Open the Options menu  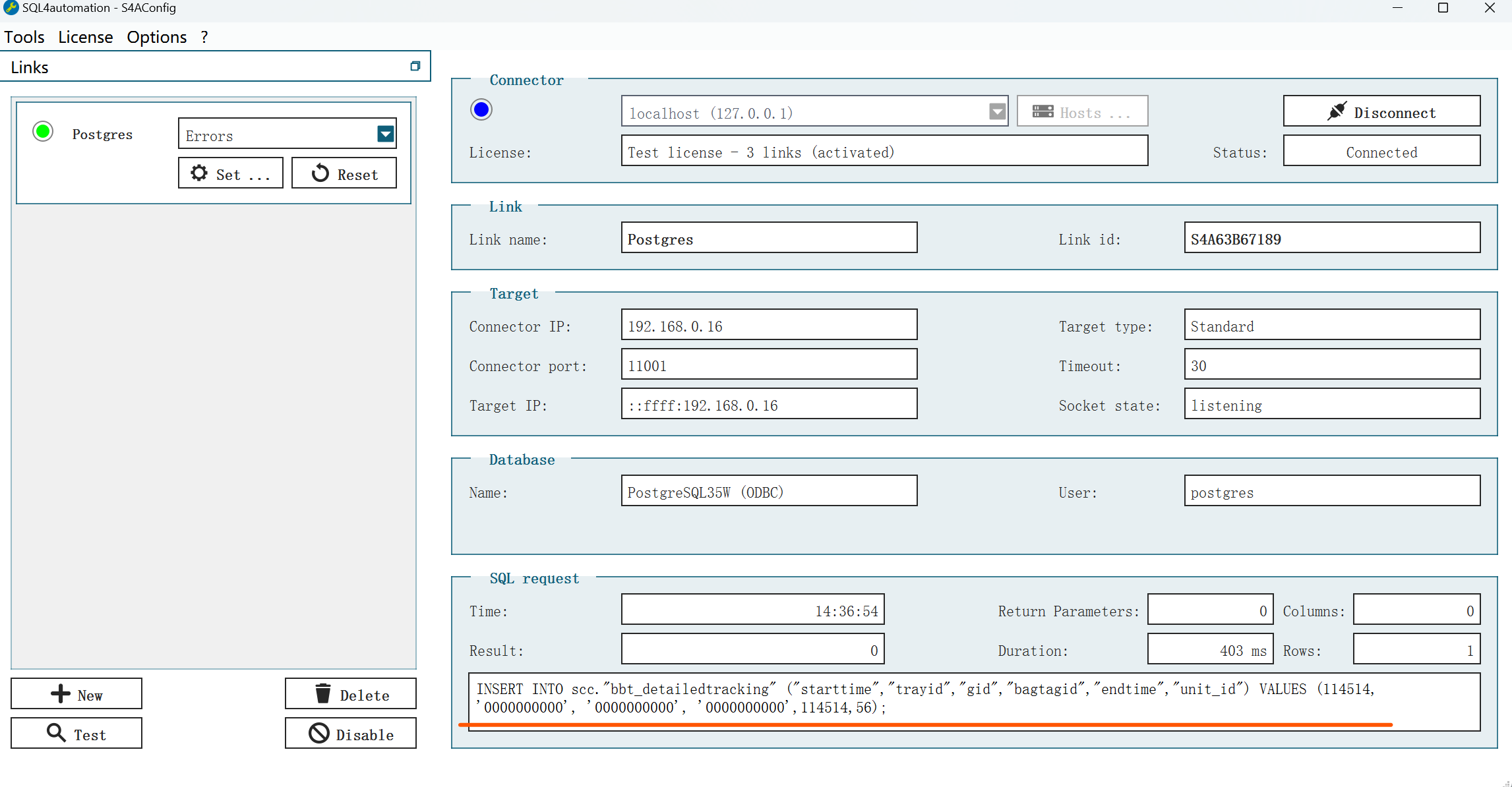tap(155, 36)
